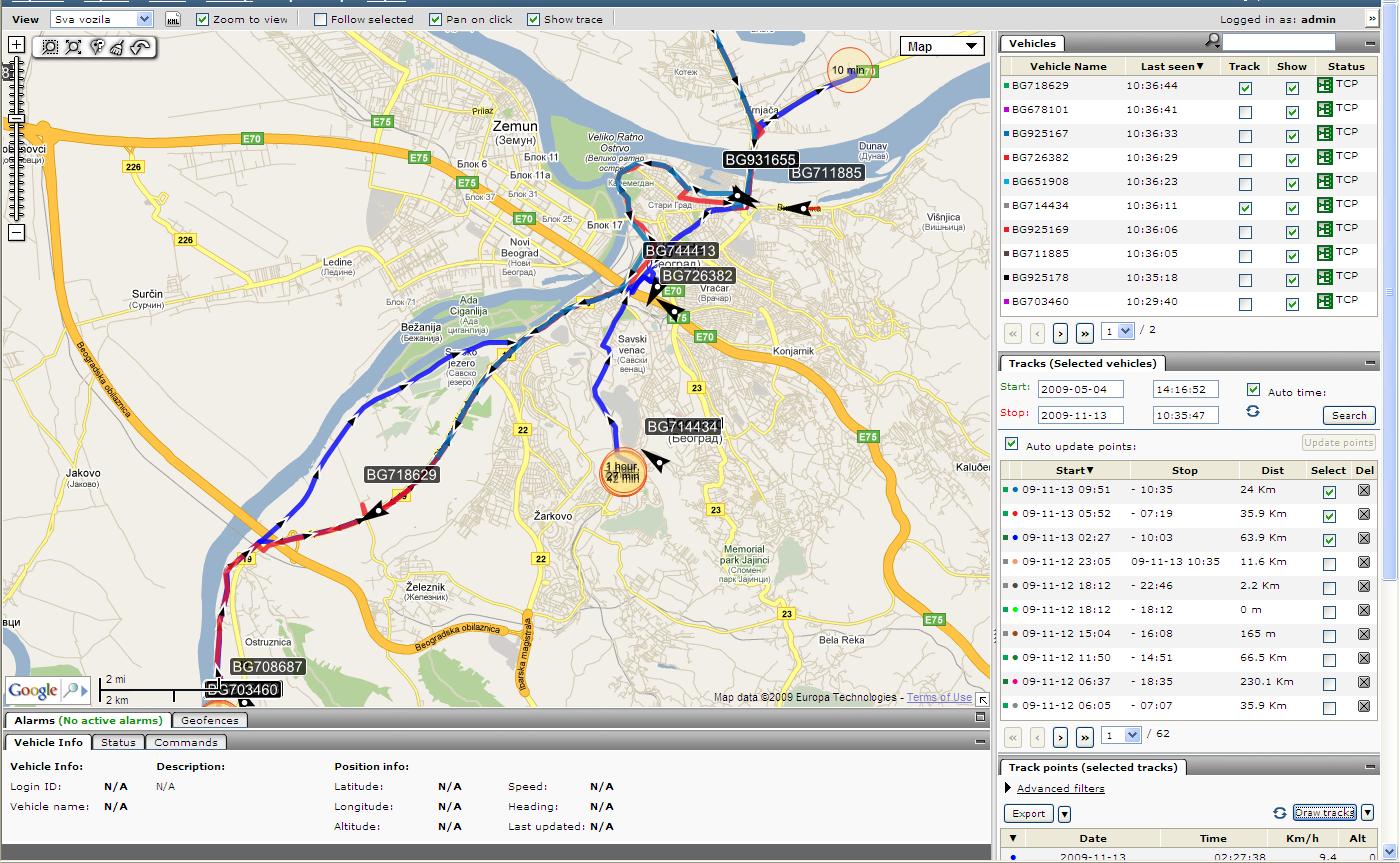Collapse the Tracks (Selected vehicles) panel
This screenshot has height=863, width=1400.
click(1370, 364)
